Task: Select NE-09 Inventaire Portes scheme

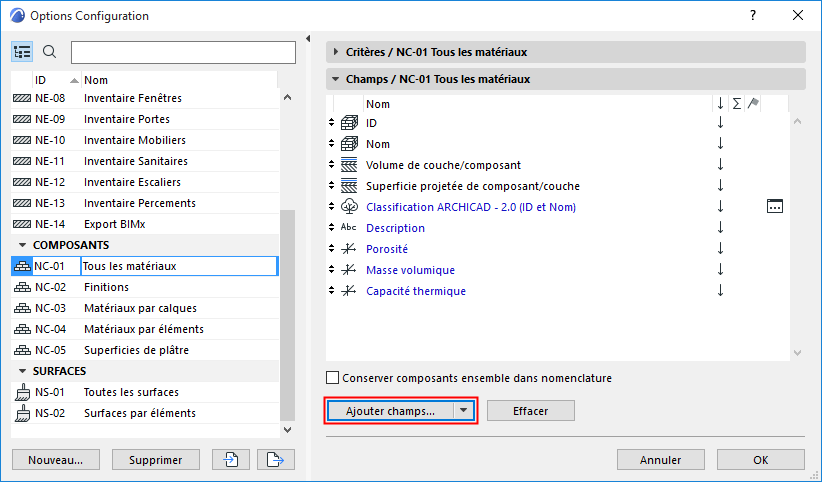Action: 145,119
